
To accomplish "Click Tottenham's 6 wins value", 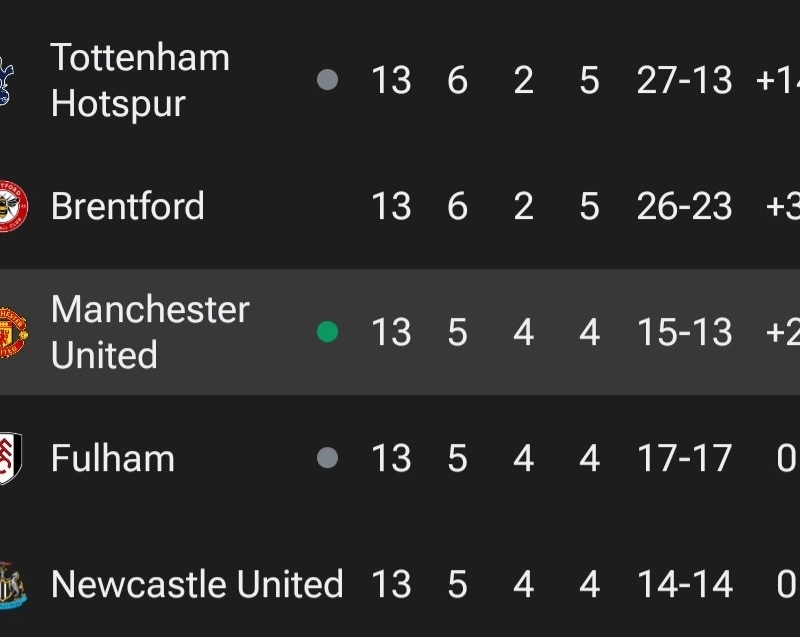I will coord(457,81).
